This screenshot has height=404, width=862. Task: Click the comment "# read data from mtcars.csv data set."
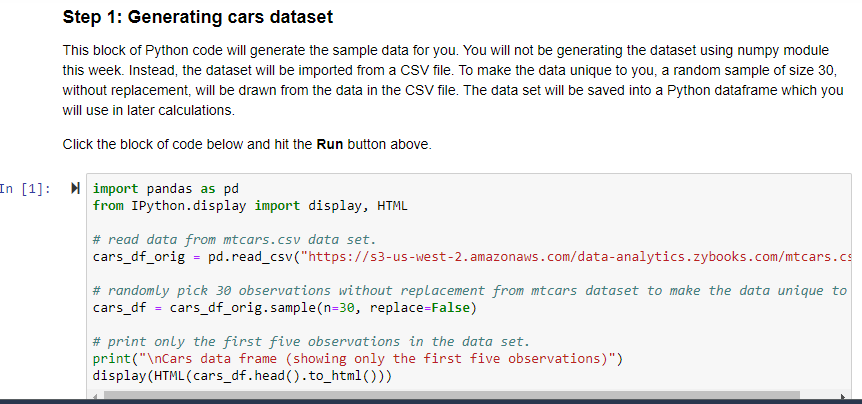[235, 240]
